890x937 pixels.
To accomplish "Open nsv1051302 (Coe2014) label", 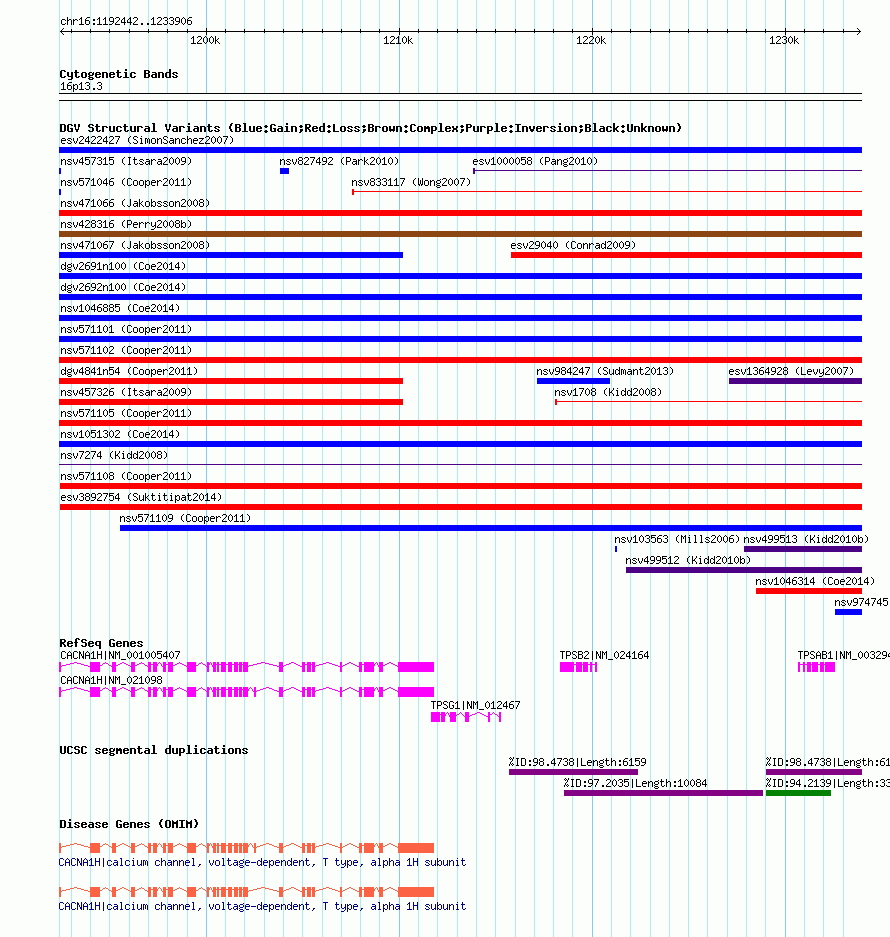I will pos(120,434).
